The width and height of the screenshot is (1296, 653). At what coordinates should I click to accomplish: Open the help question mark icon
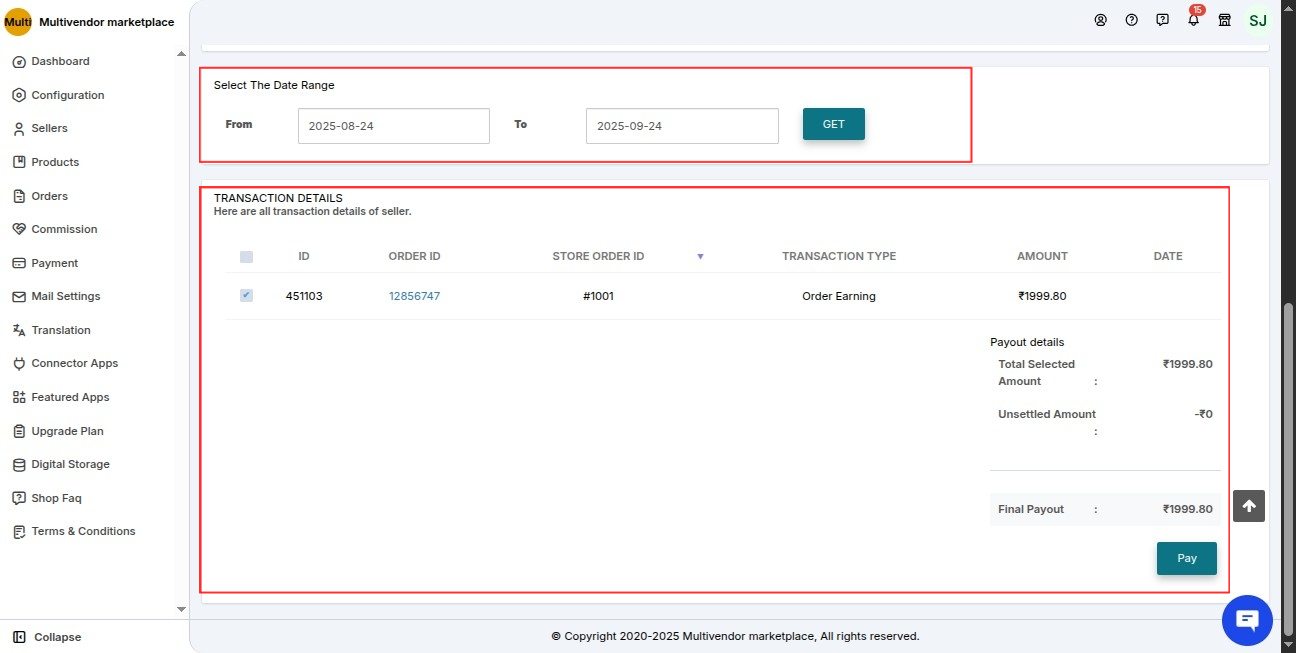(1131, 20)
